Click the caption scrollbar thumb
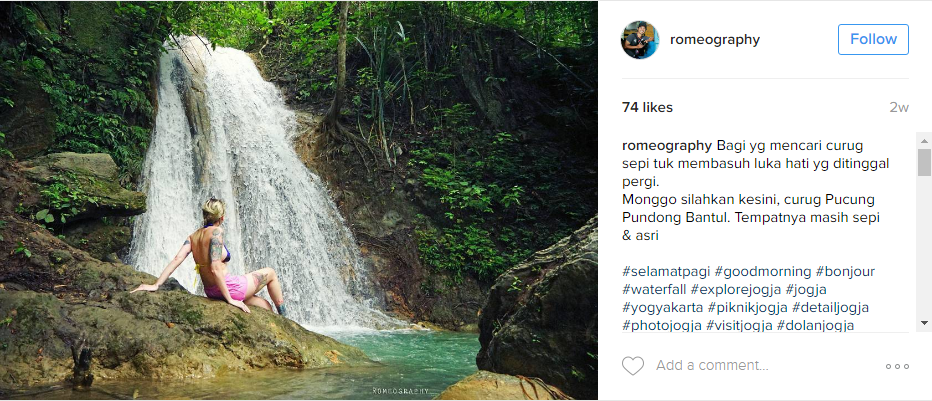 click(x=924, y=163)
